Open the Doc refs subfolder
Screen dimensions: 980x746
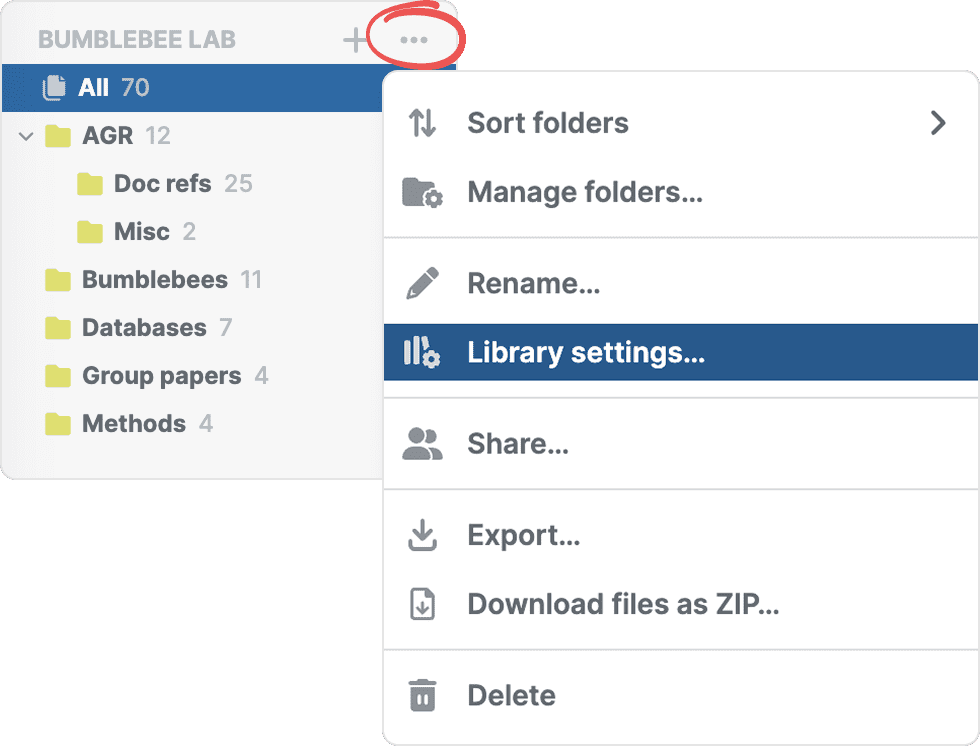[x=162, y=184]
